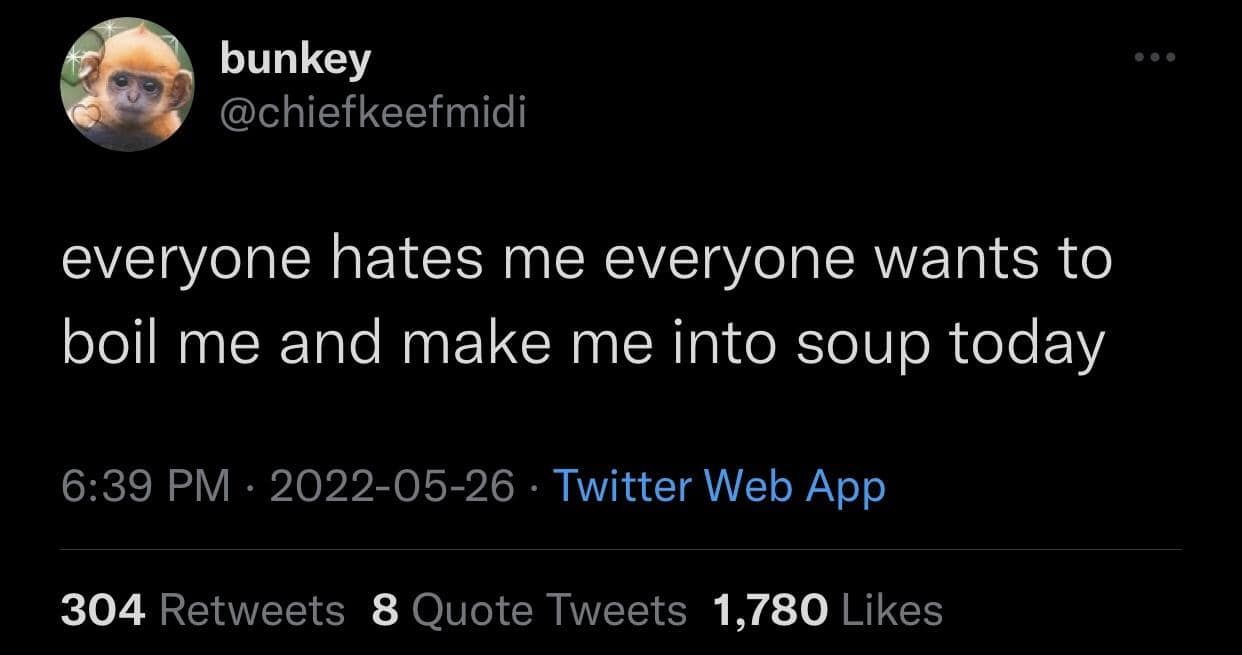
Task: Click tweet line starting "everyone hates me"
Action: (586, 260)
